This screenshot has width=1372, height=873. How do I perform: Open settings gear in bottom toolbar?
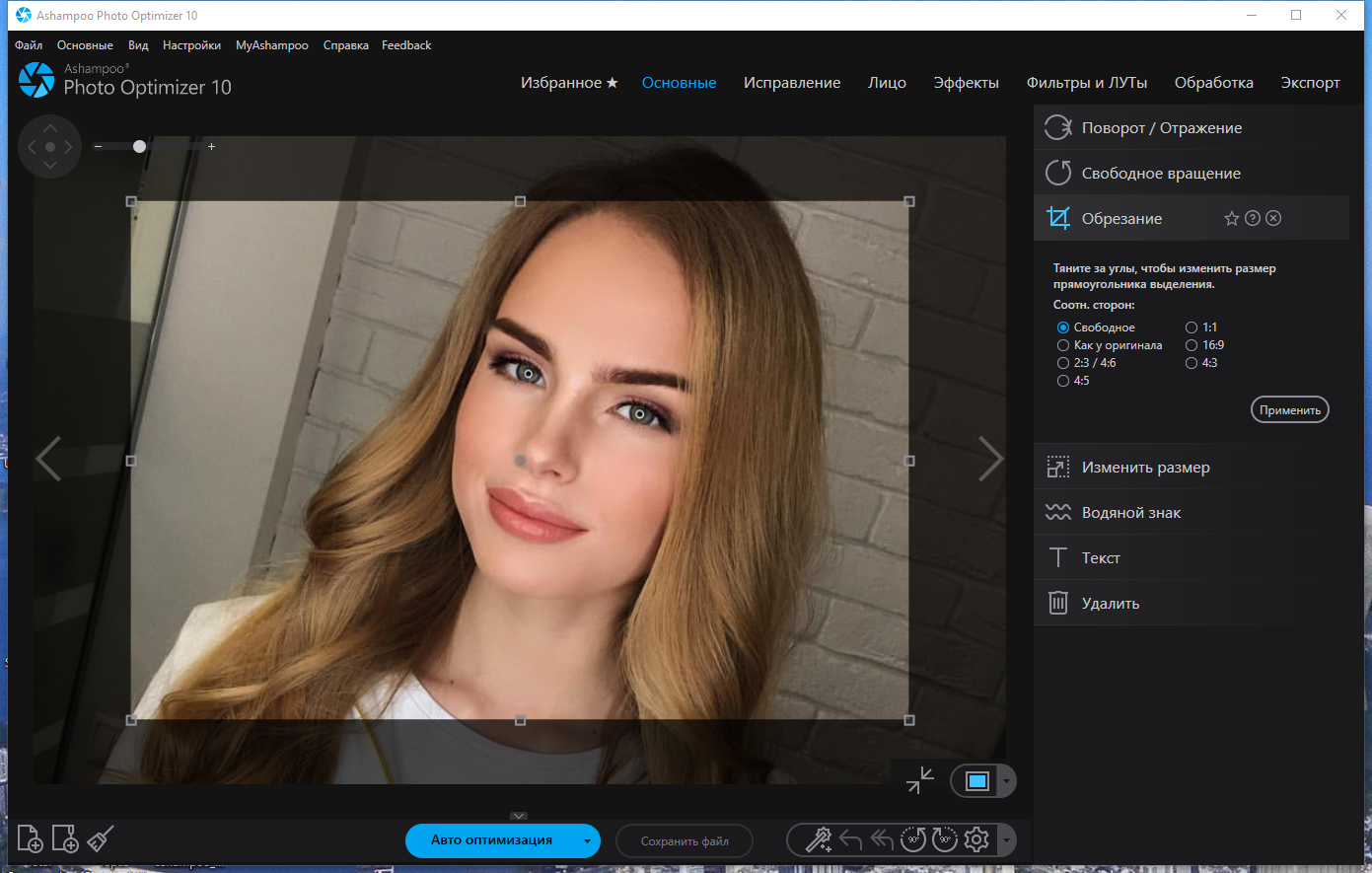[976, 839]
